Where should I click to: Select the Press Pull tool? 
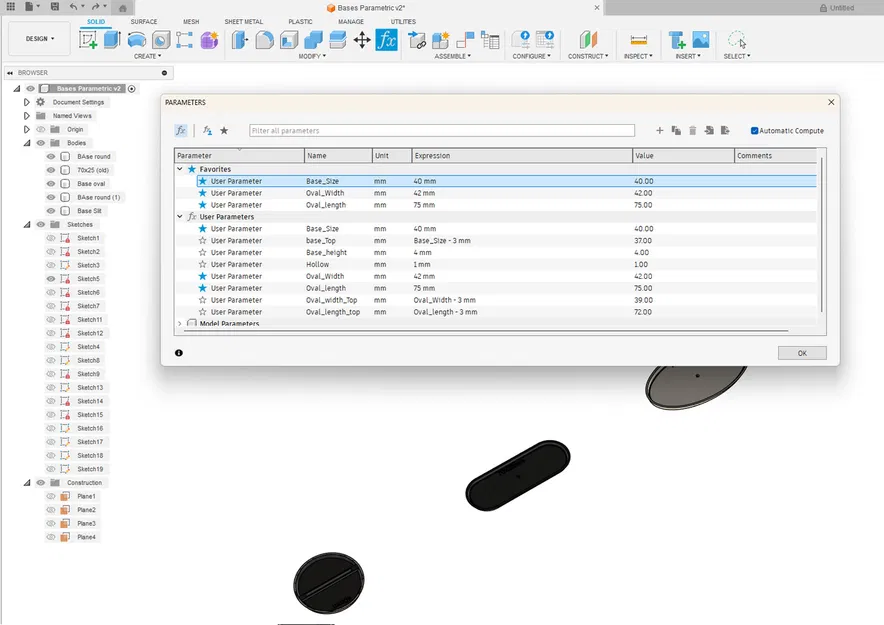(240, 40)
